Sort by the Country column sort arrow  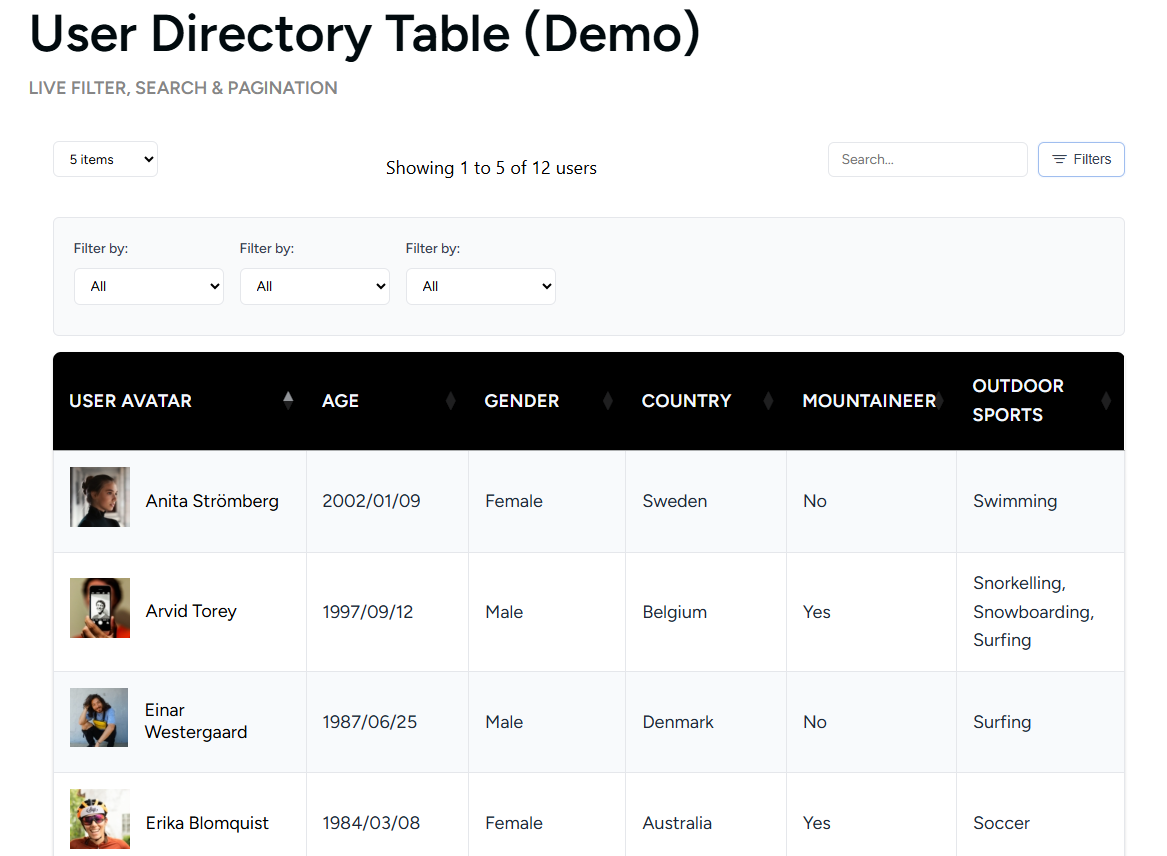click(x=768, y=400)
